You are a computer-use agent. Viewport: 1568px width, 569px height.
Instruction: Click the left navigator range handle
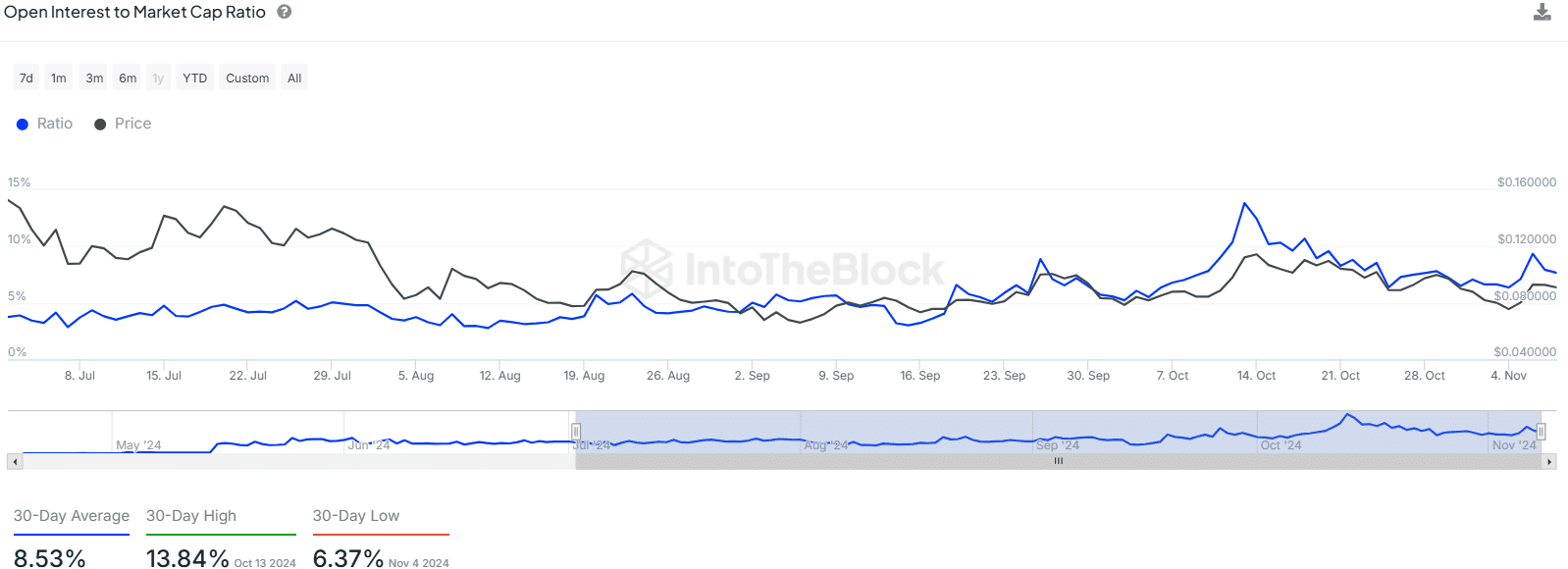click(576, 432)
